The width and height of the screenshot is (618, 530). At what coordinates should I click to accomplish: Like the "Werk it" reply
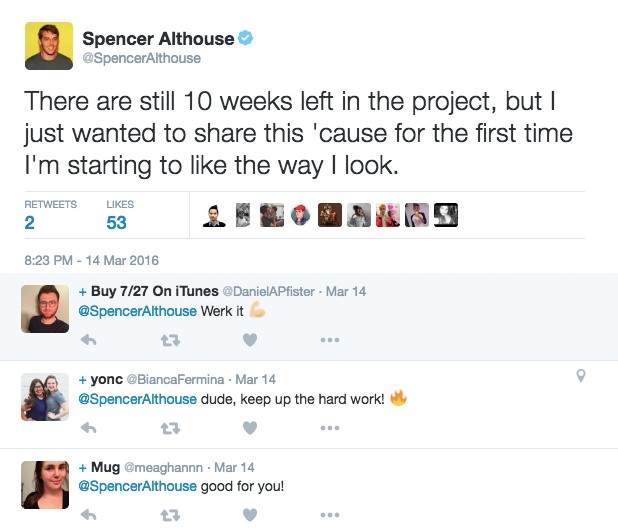pyautogui.click(x=250, y=340)
